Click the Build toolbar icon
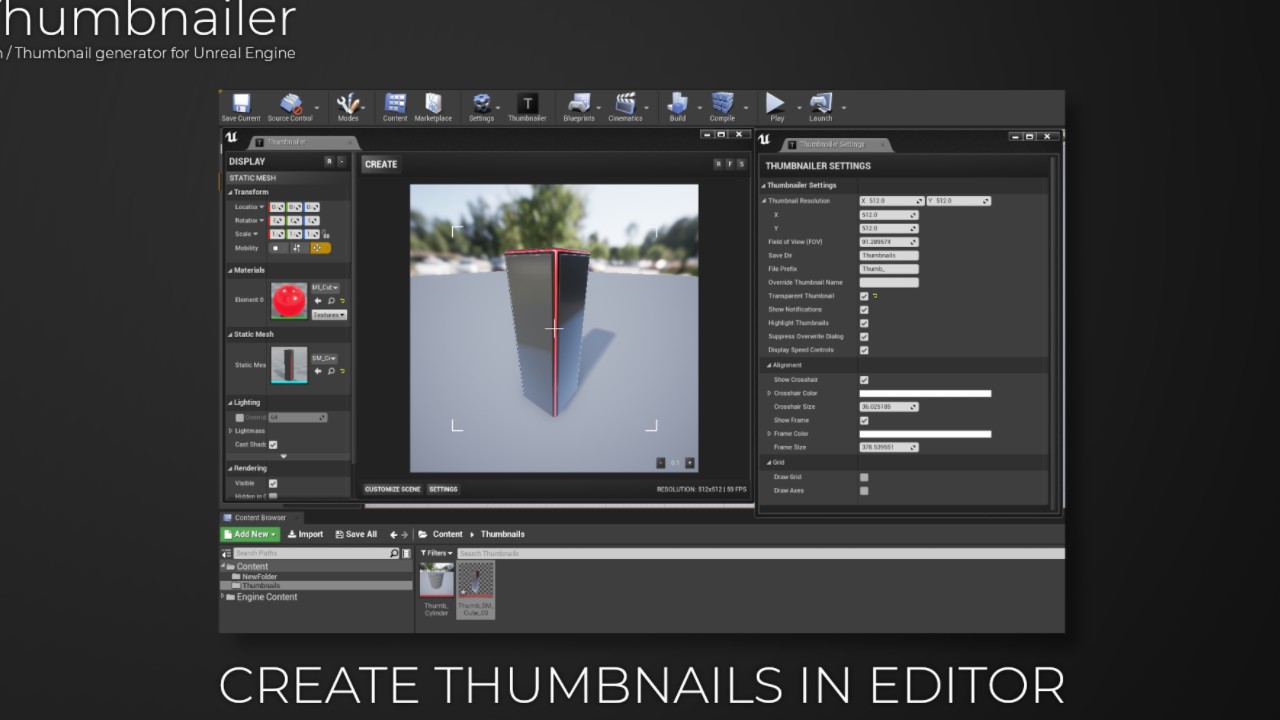This screenshot has height=720, width=1280. 678,105
